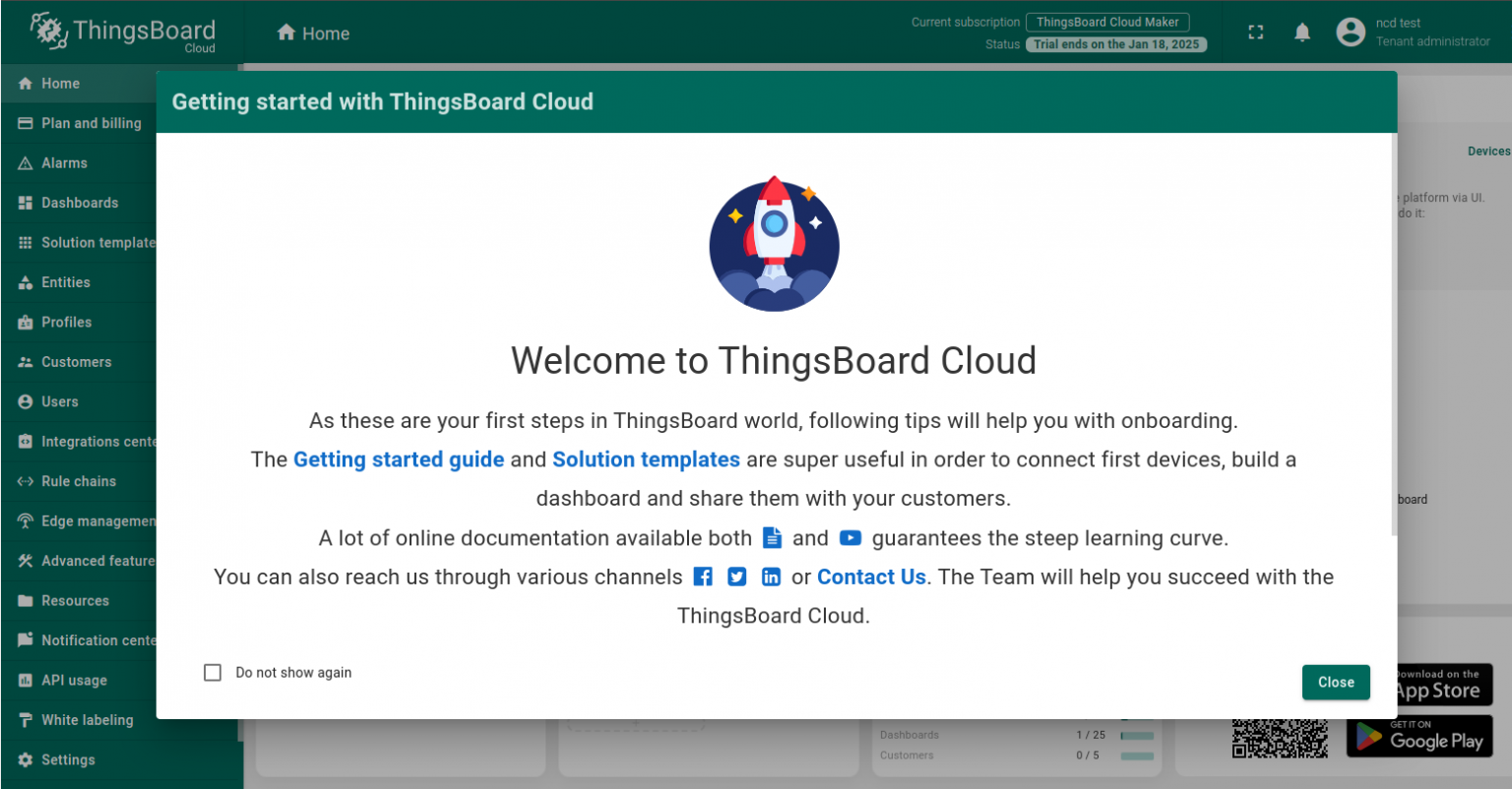Click the Dashboards sidebar icon
The image size is (1512, 789).
(x=24, y=203)
